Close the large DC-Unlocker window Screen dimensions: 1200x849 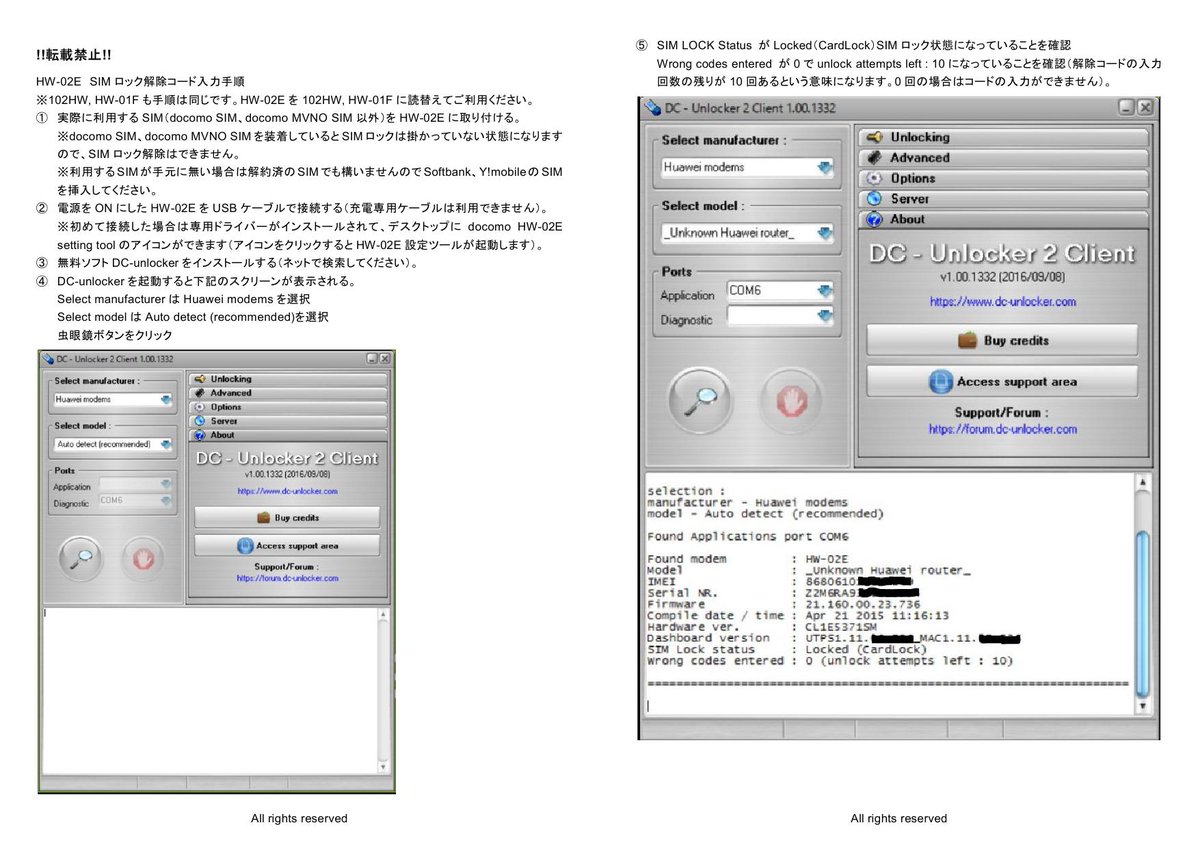(1144, 107)
